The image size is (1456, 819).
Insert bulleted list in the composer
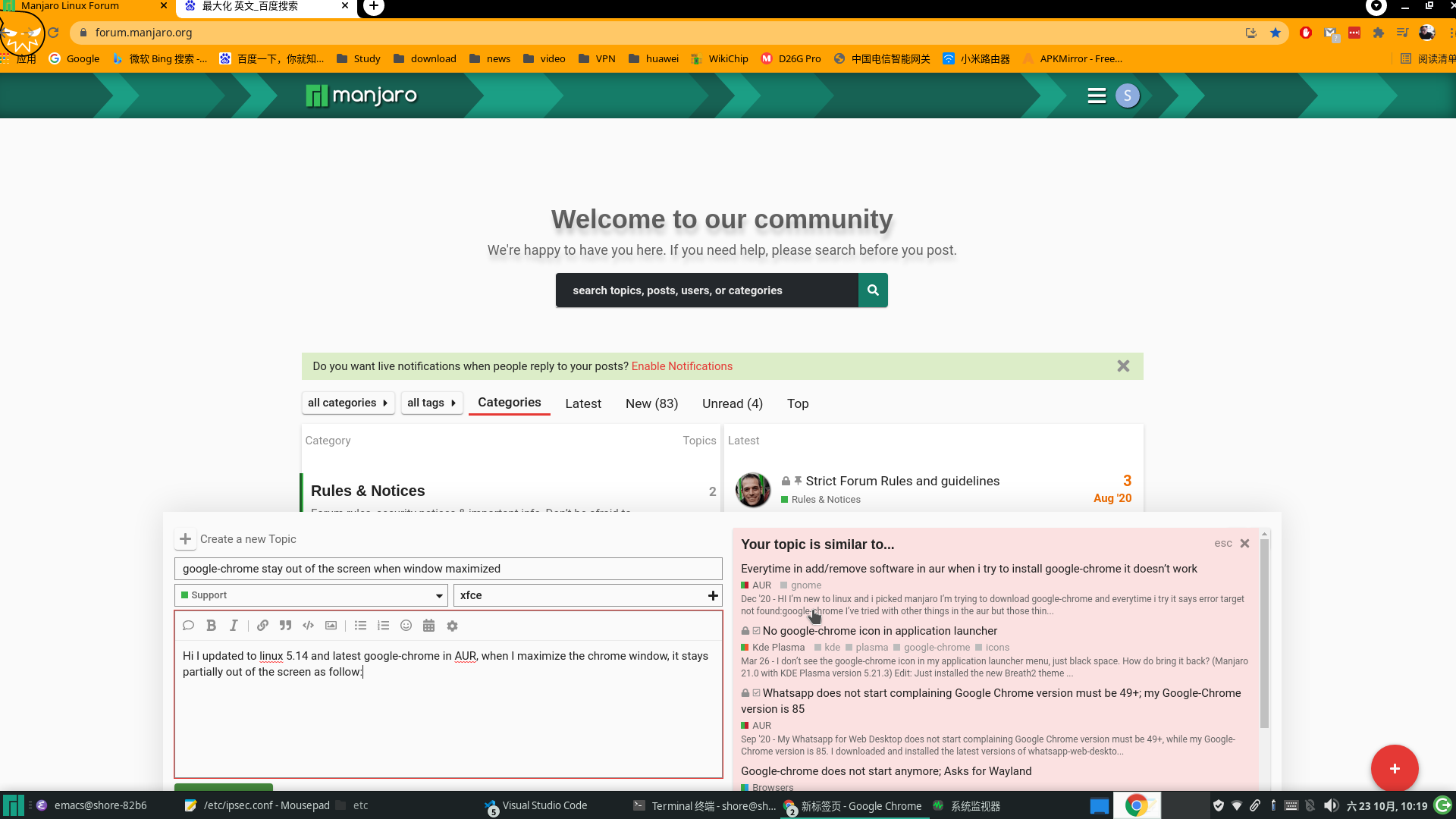360,626
